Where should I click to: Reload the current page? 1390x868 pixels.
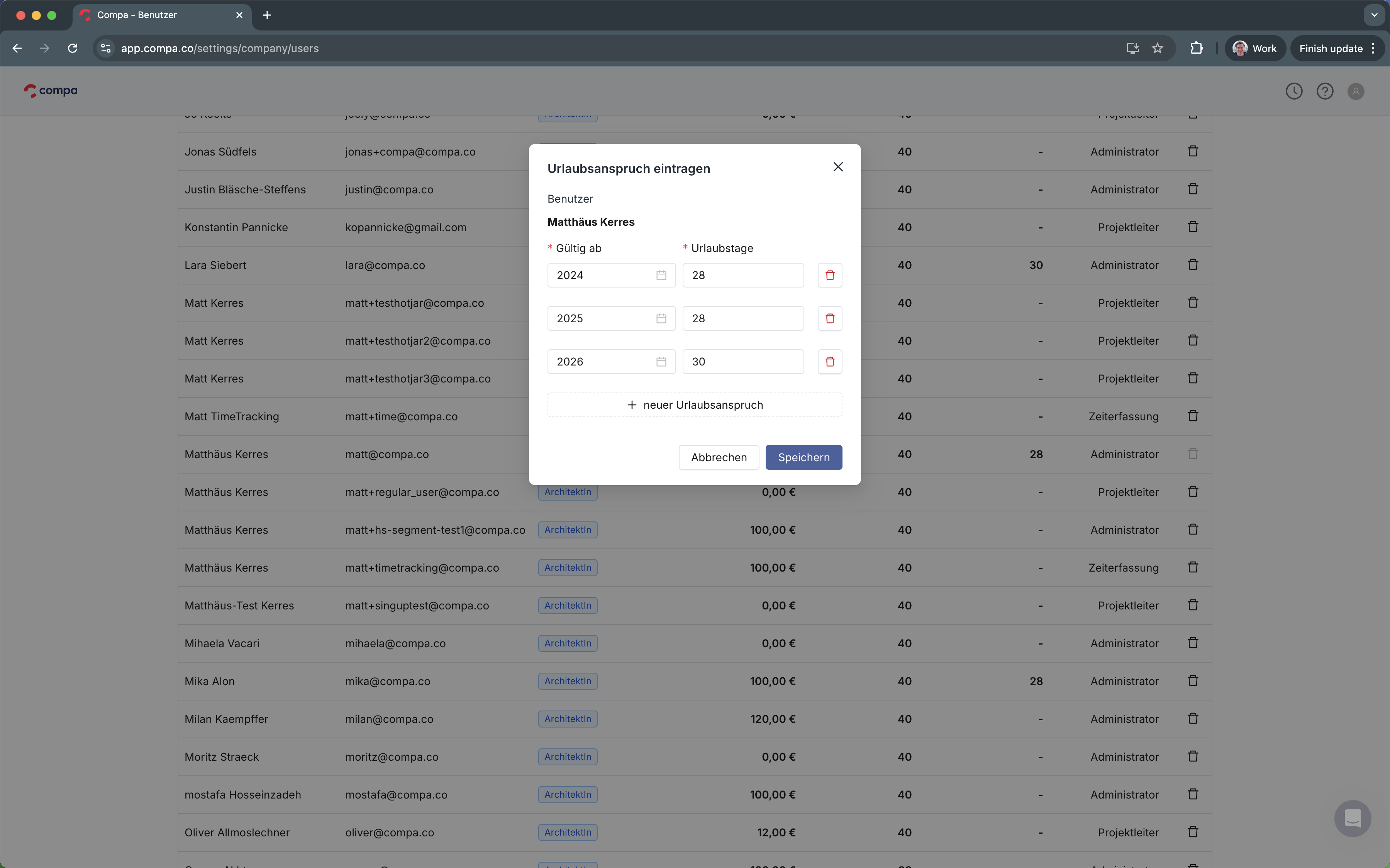[x=72, y=48]
